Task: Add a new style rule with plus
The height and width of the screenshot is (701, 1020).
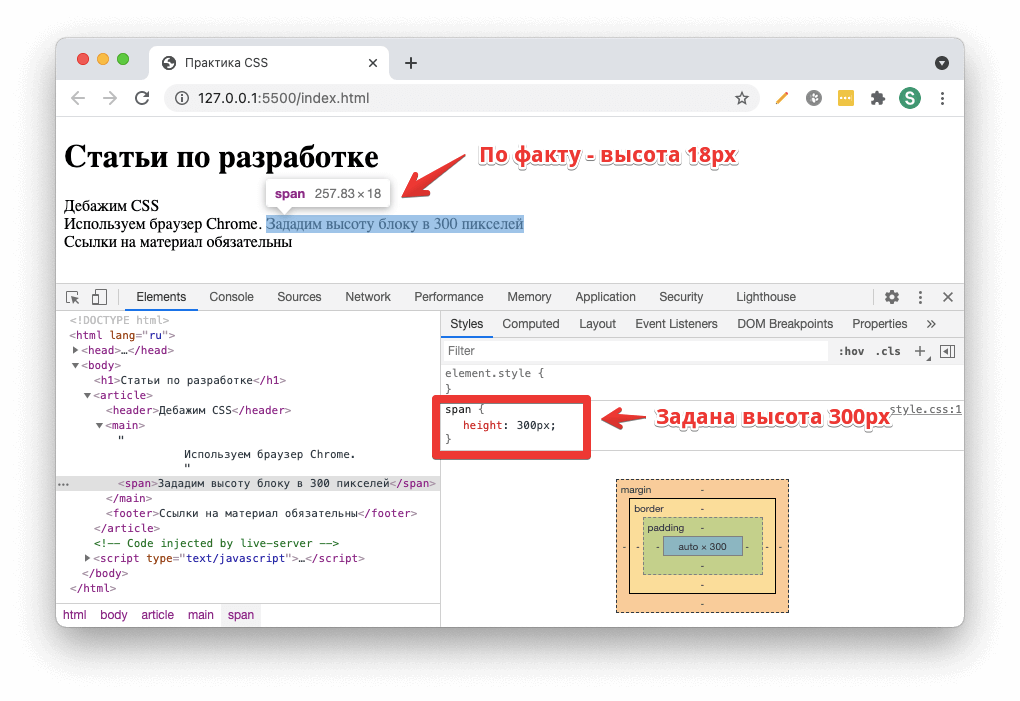Action: click(920, 351)
